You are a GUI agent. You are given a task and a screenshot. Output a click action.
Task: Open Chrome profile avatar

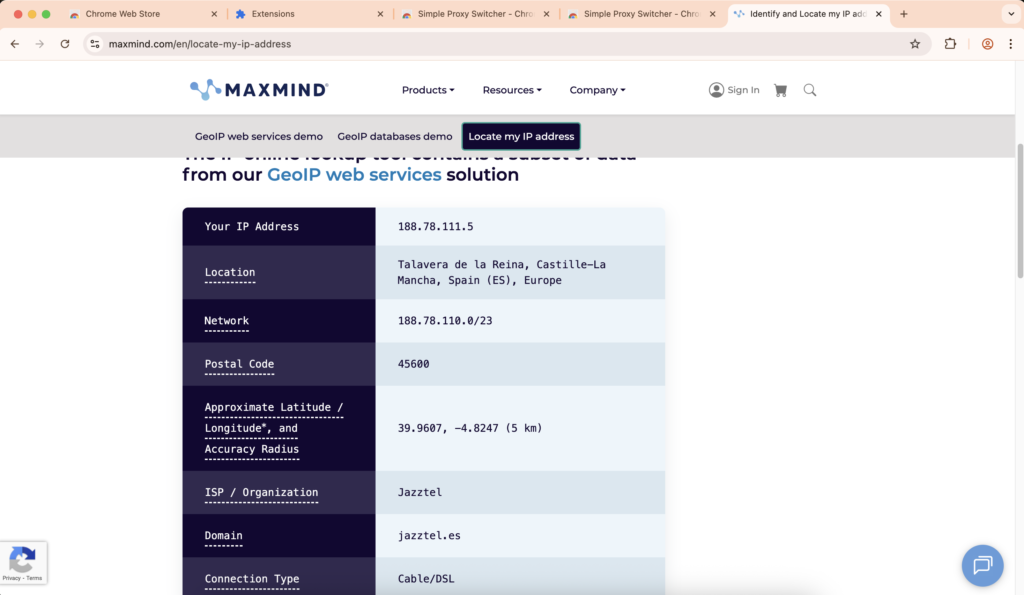pyautogui.click(x=987, y=44)
